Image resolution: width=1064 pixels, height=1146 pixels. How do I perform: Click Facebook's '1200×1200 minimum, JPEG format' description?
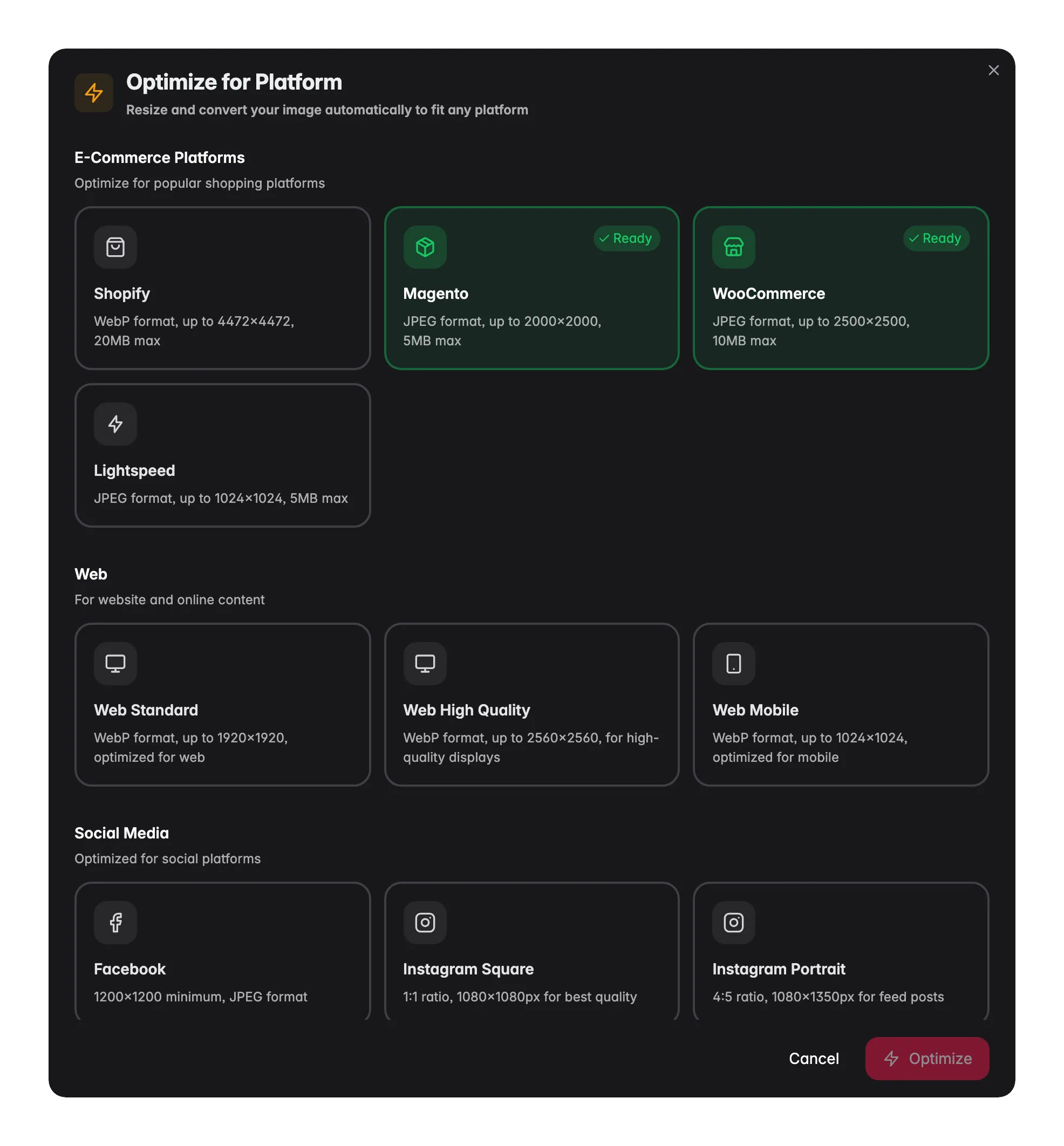pyautogui.click(x=200, y=997)
